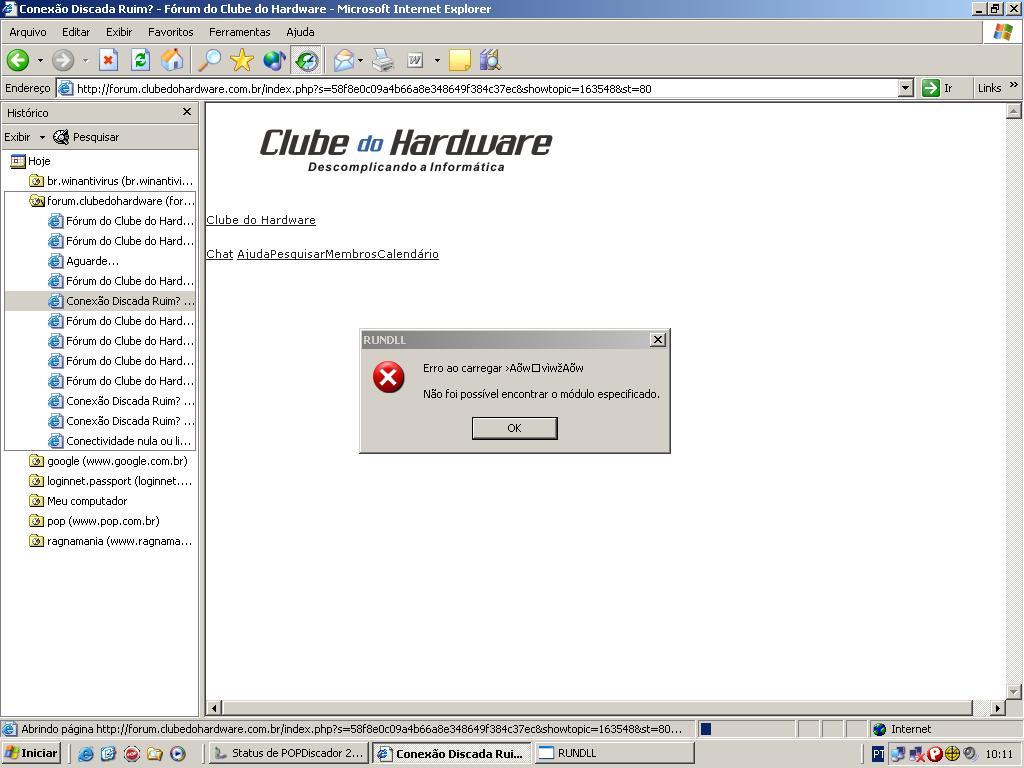Click into the Endereço address field

point(487,89)
